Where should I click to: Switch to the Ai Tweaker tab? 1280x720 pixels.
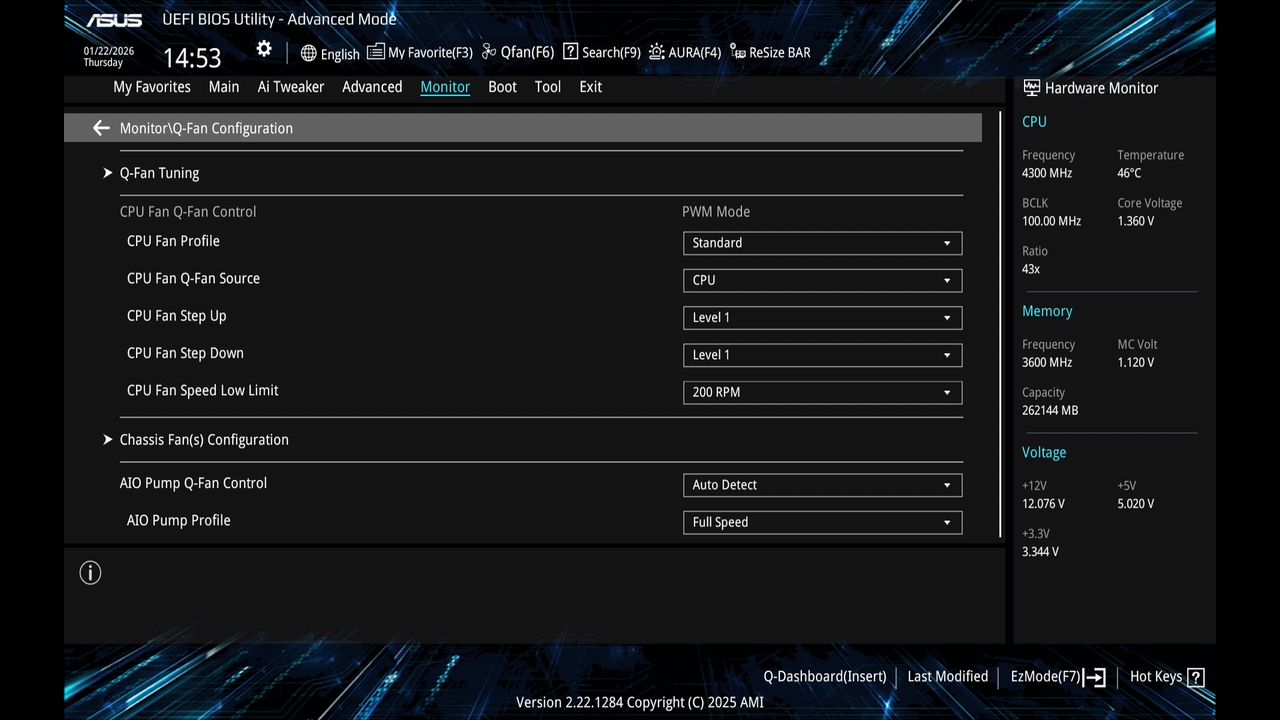coord(290,87)
